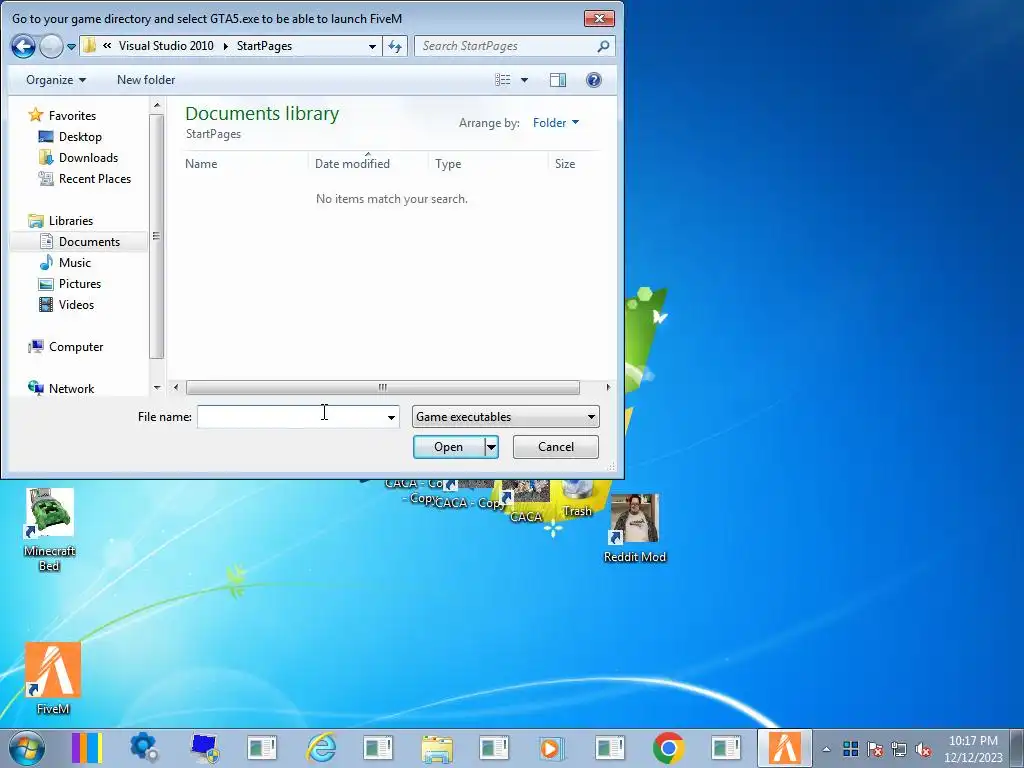Open the recent pages arrow beside Forward

click(x=71, y=47)
